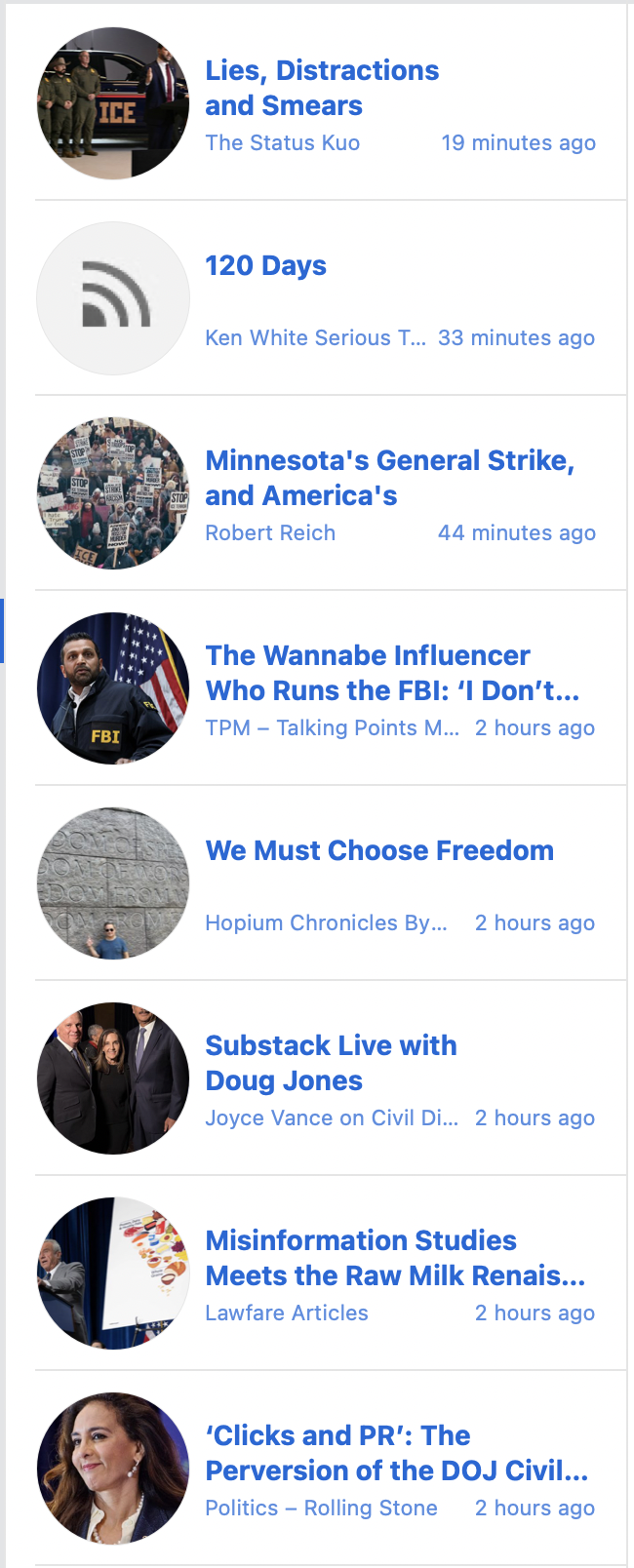
Task: Read "Misinformation Studies Meets the Raw Milk" article
Action: coord(395,1258)
